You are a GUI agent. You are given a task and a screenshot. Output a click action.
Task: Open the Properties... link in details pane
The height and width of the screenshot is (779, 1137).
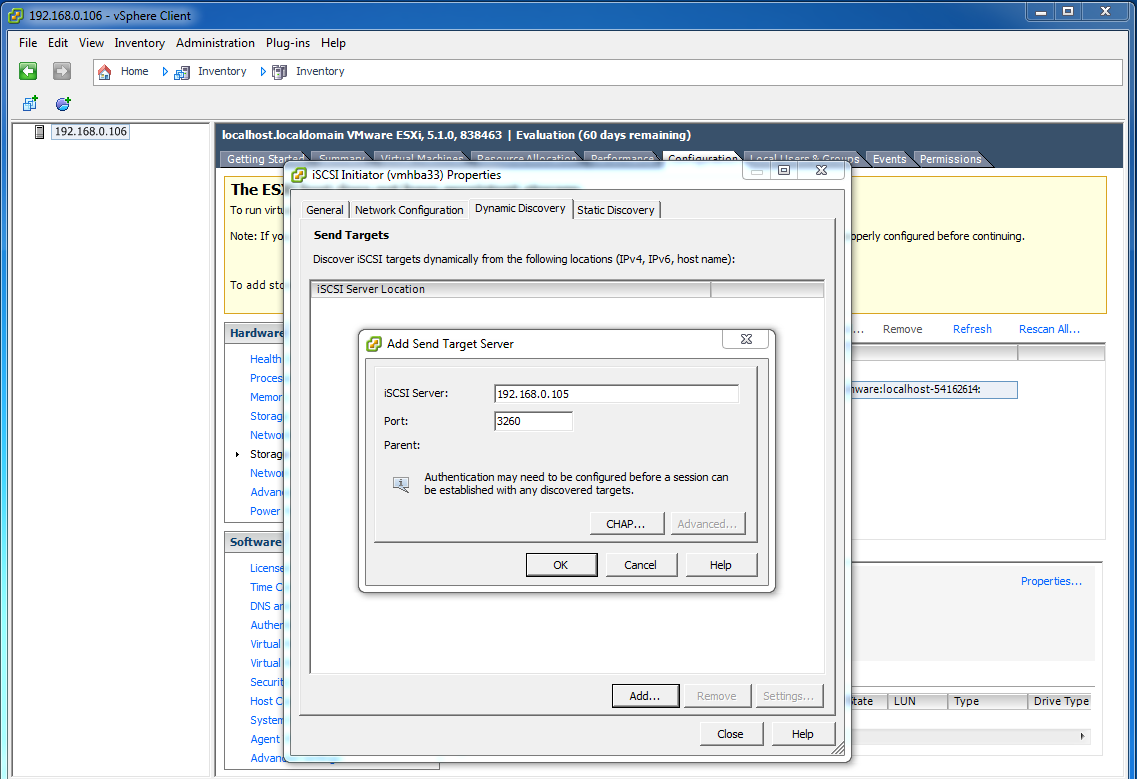tap(1051, 581)
